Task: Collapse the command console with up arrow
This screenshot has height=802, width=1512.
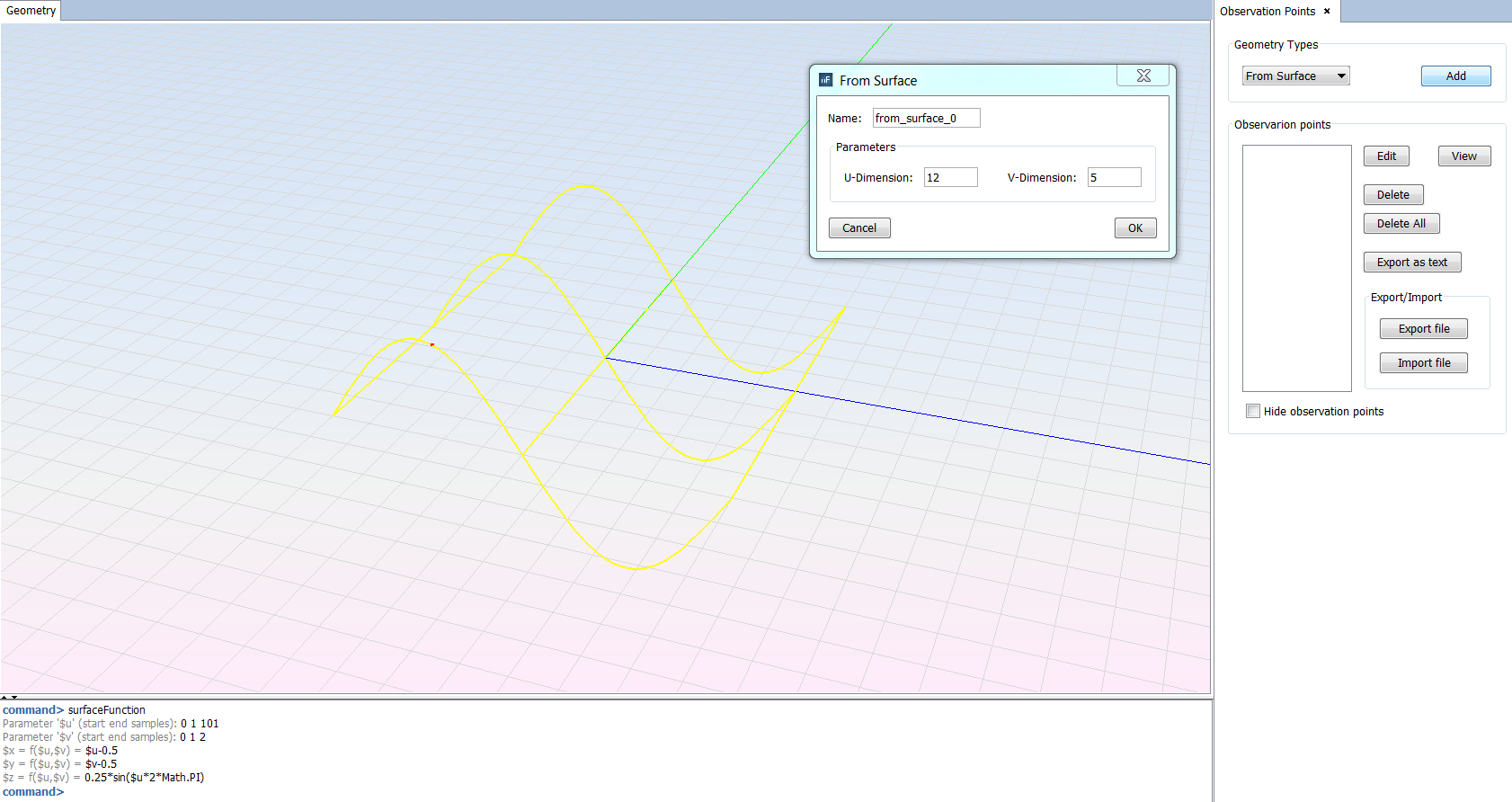Action: [x=4, y=698]
